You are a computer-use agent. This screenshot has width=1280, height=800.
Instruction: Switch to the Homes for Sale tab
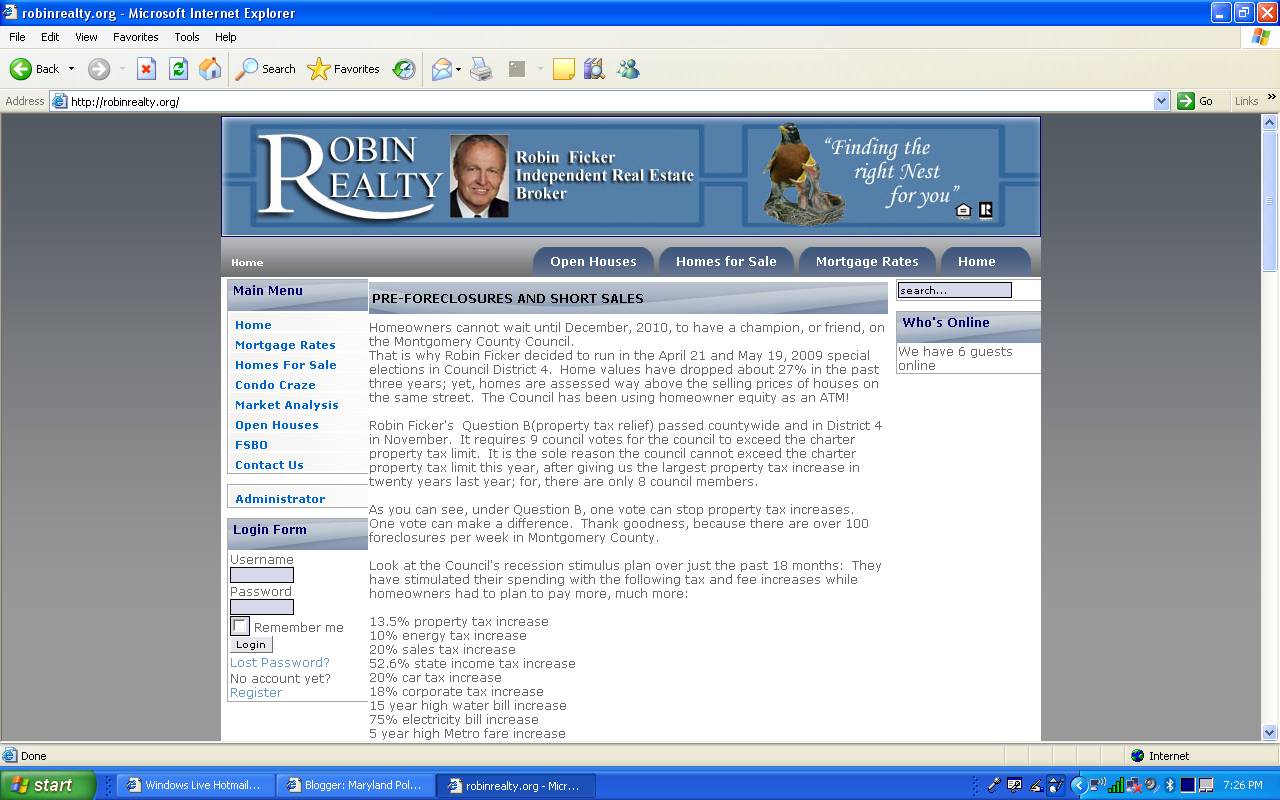(726, 261)
